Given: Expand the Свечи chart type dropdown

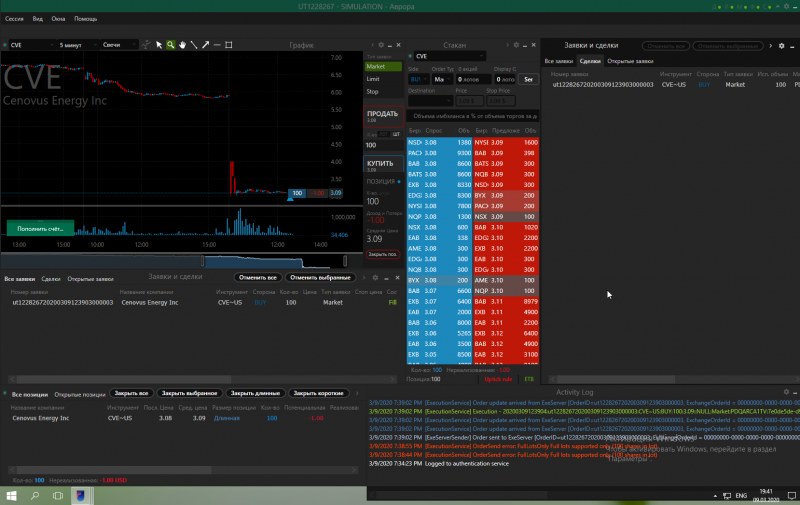Looking at the screenshot, I should coord(118,45).
